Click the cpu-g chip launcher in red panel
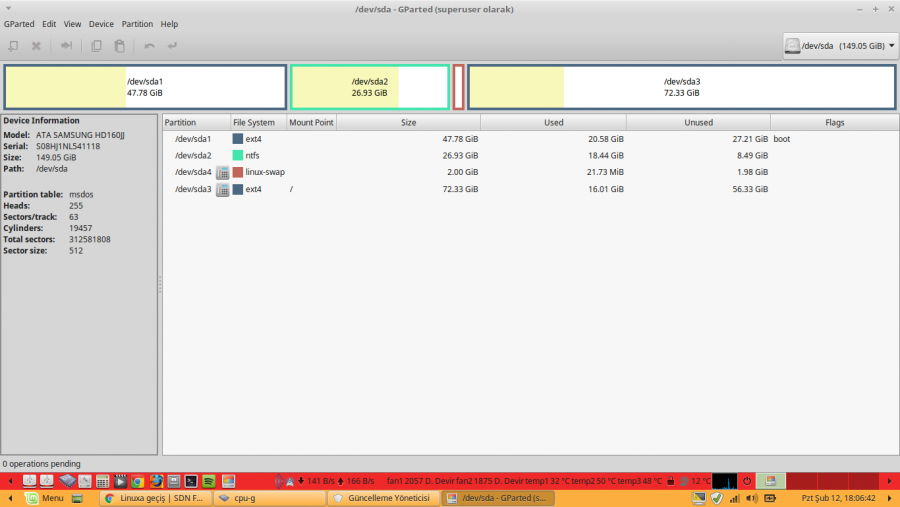The width and height of the screenshot is (900, 507). pos(67,481)
